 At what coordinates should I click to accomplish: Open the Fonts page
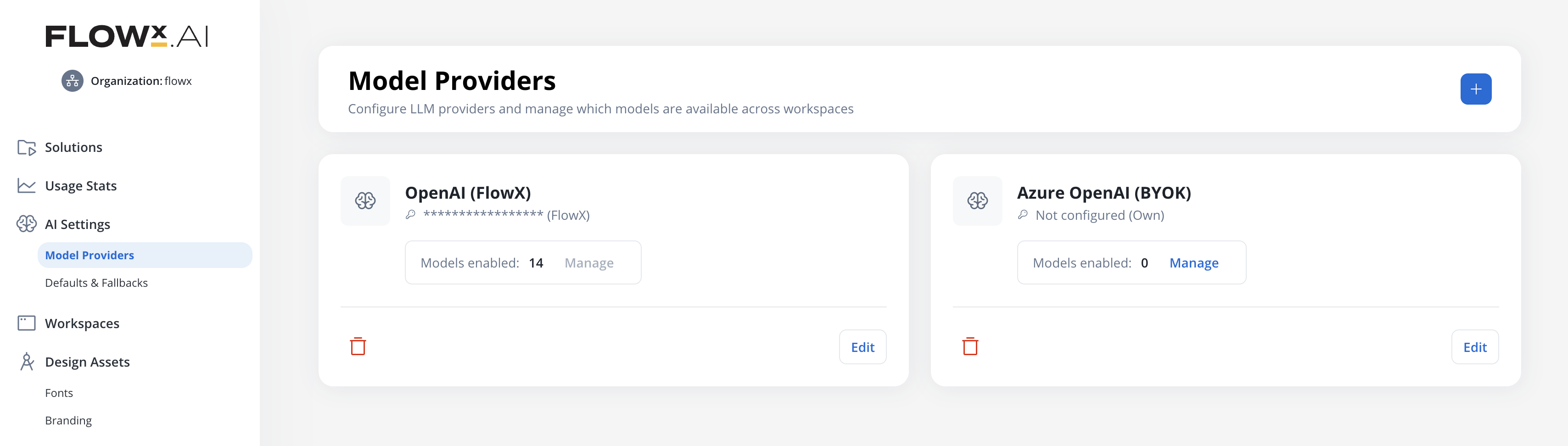pyautogui.click(x=59, y=393)
